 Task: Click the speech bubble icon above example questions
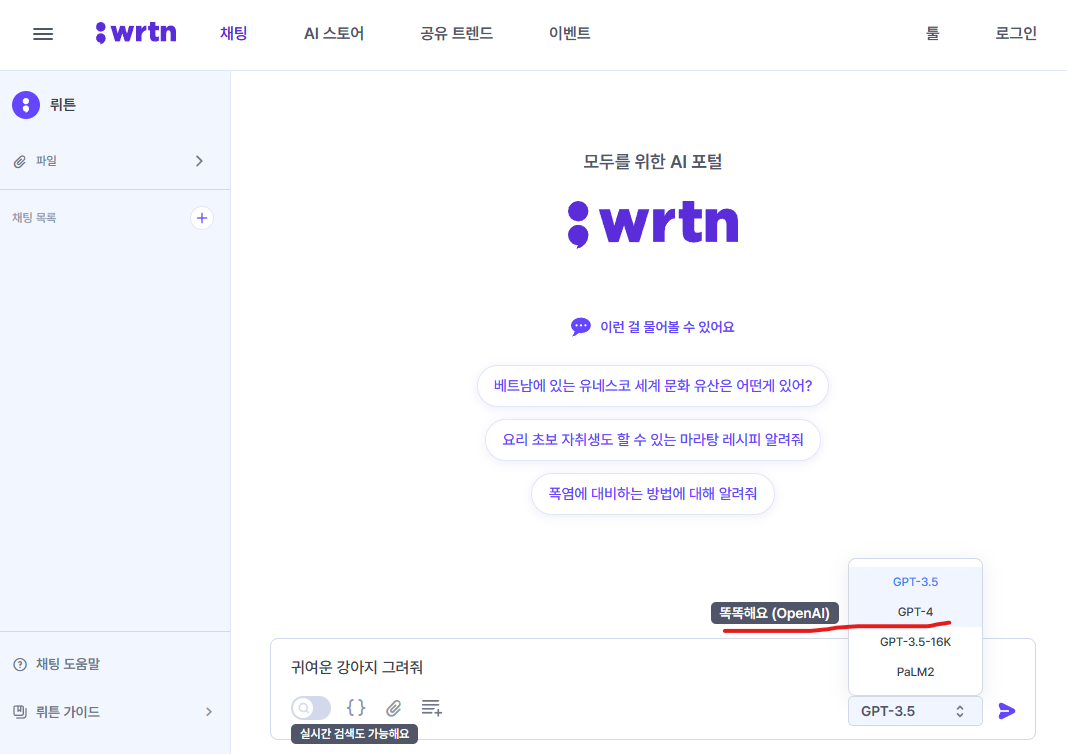[x=580, y=326]
